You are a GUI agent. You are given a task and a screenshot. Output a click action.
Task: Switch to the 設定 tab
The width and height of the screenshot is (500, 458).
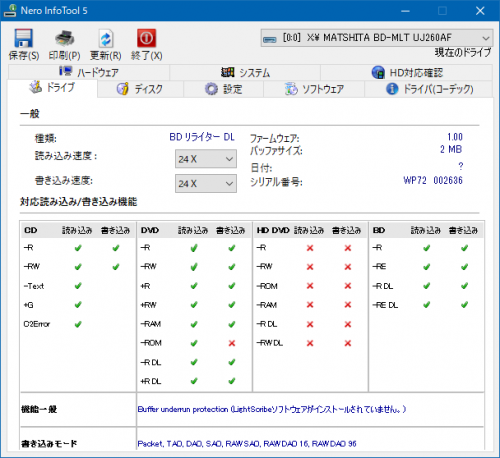pyautogui.click(x=223, y=89)
